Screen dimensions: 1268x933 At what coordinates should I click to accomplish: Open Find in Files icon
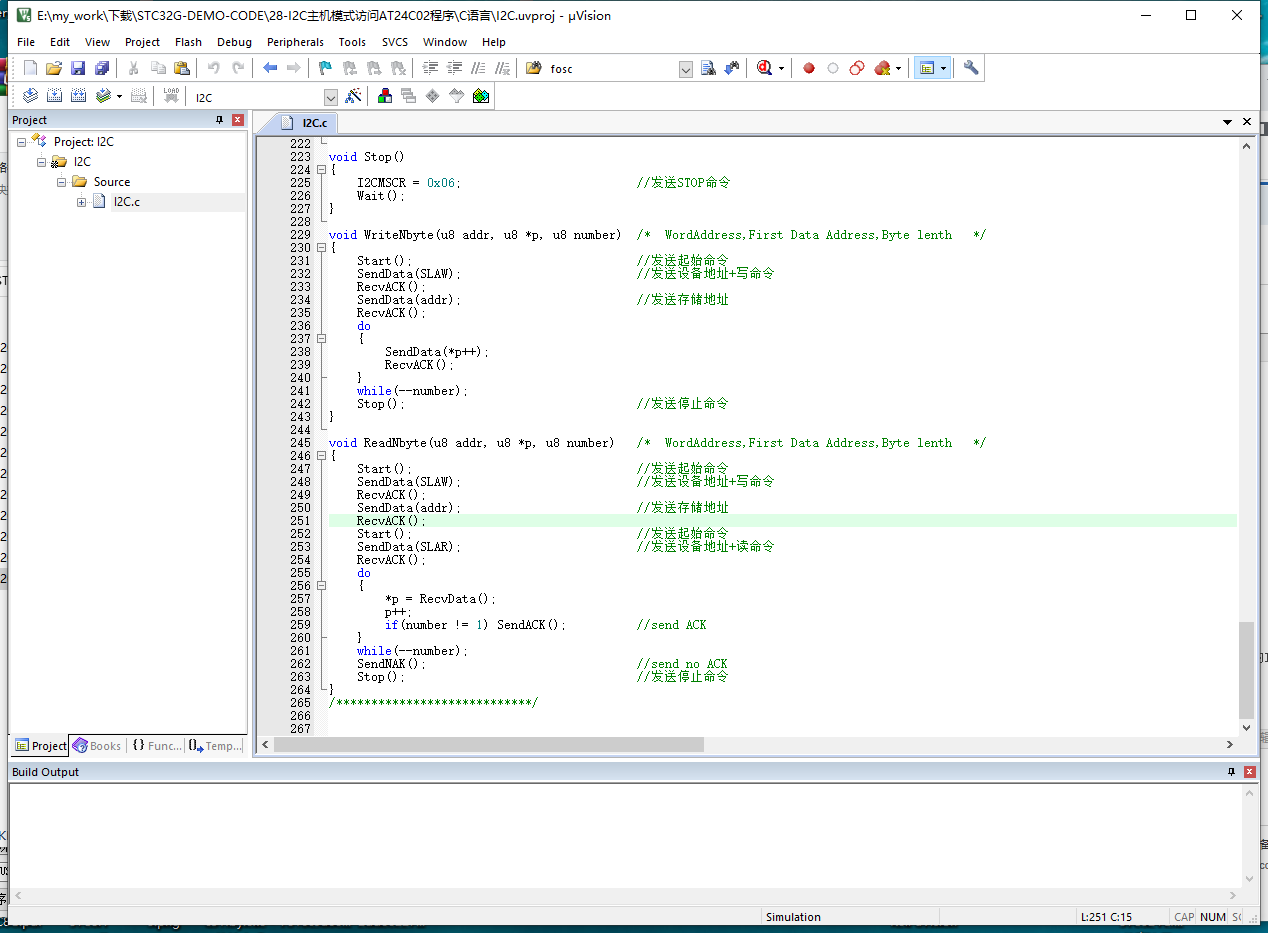(x=534, y=68)
